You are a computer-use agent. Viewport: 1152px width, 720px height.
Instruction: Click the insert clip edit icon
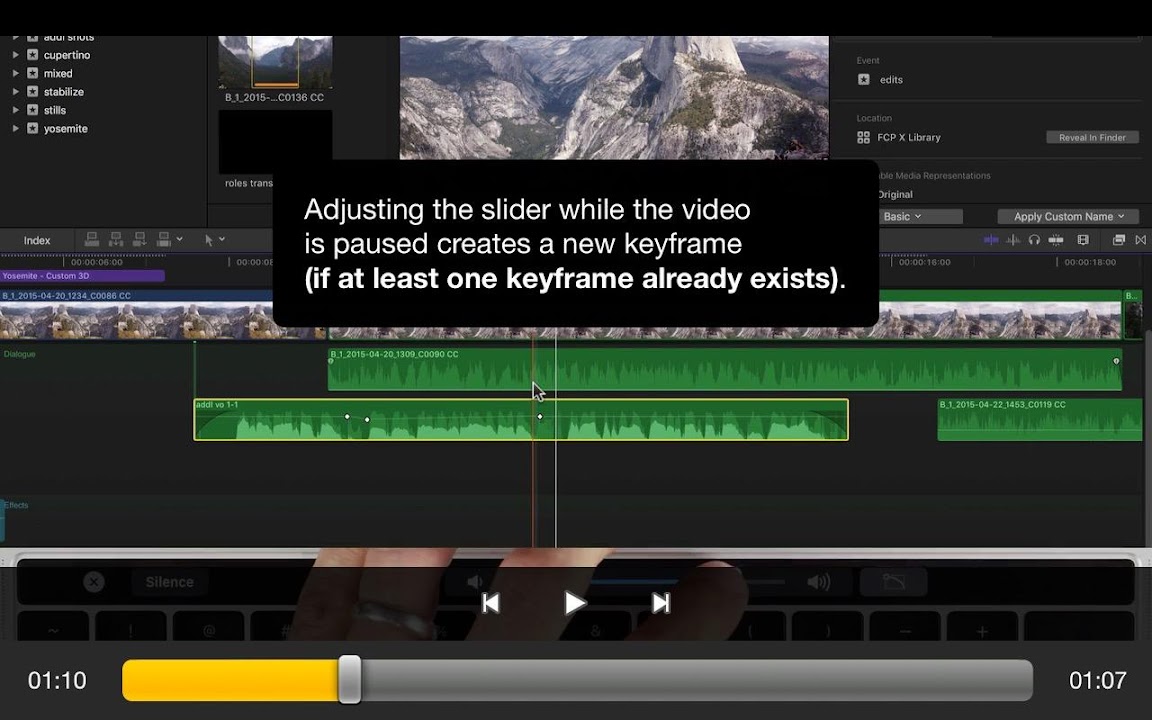(116, 240)
